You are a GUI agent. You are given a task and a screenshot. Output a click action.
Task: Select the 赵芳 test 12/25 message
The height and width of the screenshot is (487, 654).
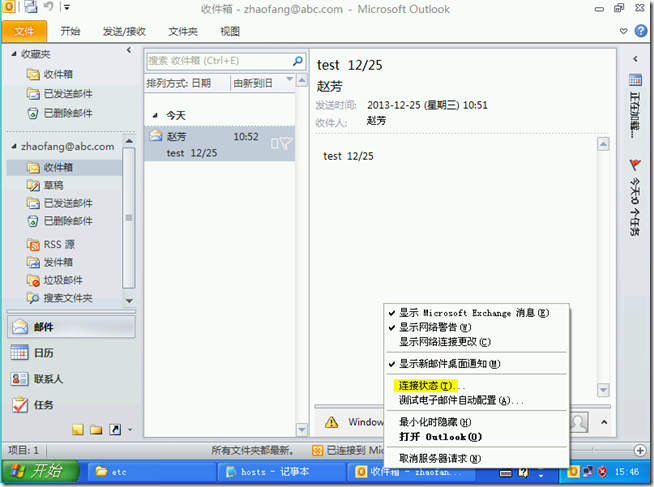pyautogui.click(x=219, y=144)
